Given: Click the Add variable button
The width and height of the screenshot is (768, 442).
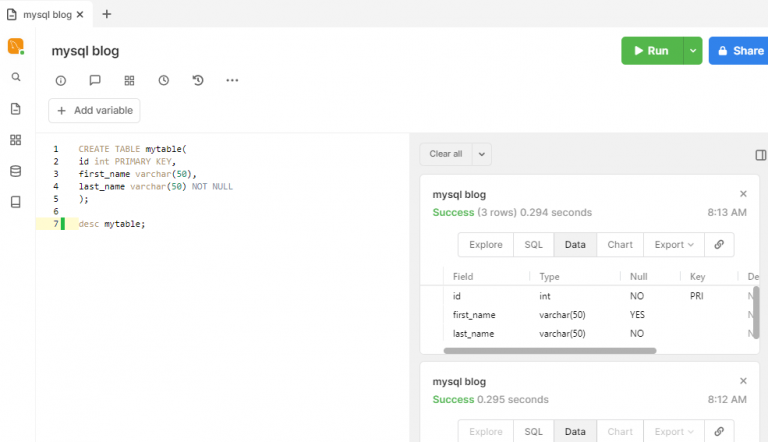Looking at the screenshot, I should click(x=95, y=110).
